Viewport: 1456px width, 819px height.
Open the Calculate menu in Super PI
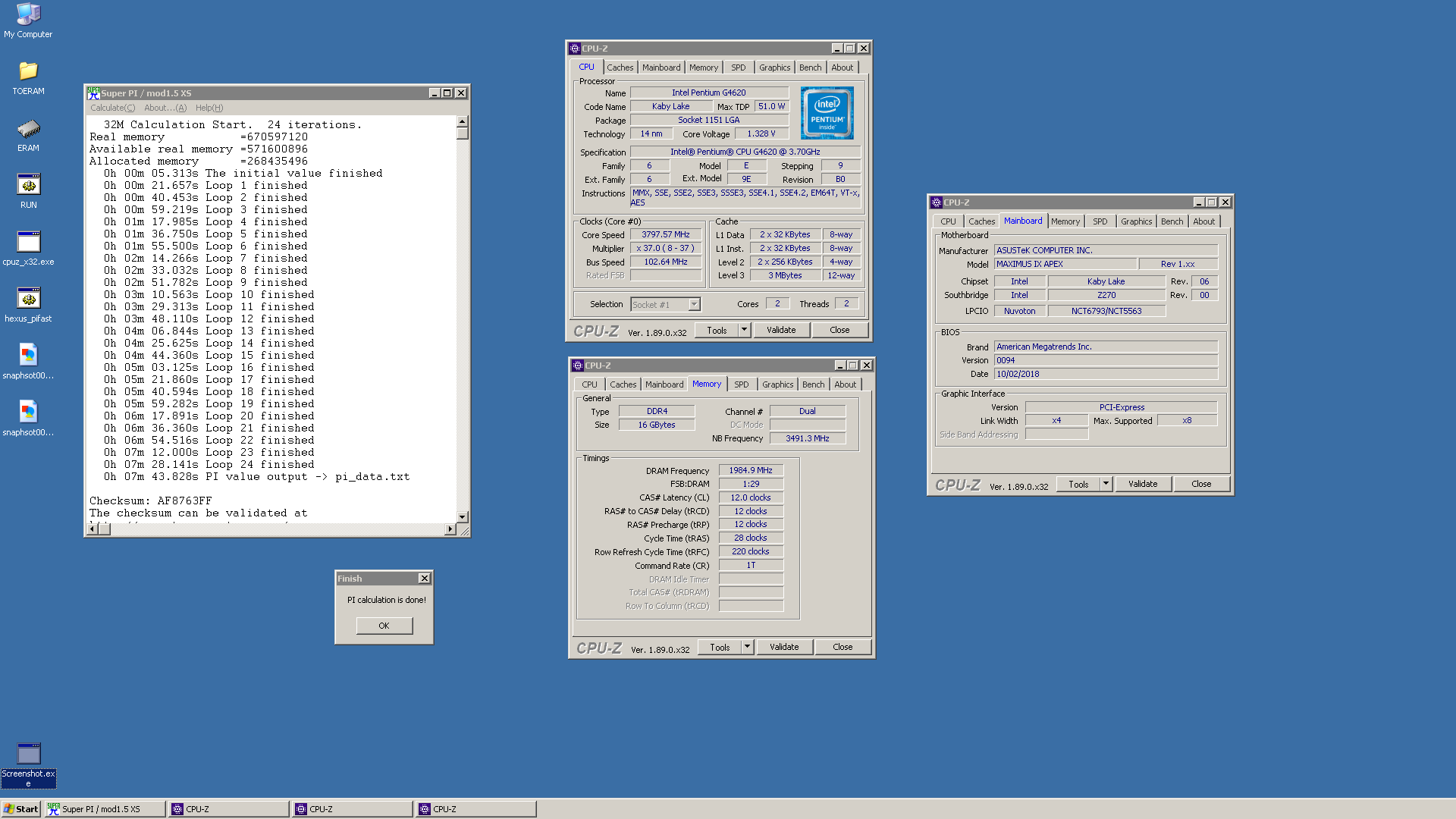point(112,108)
